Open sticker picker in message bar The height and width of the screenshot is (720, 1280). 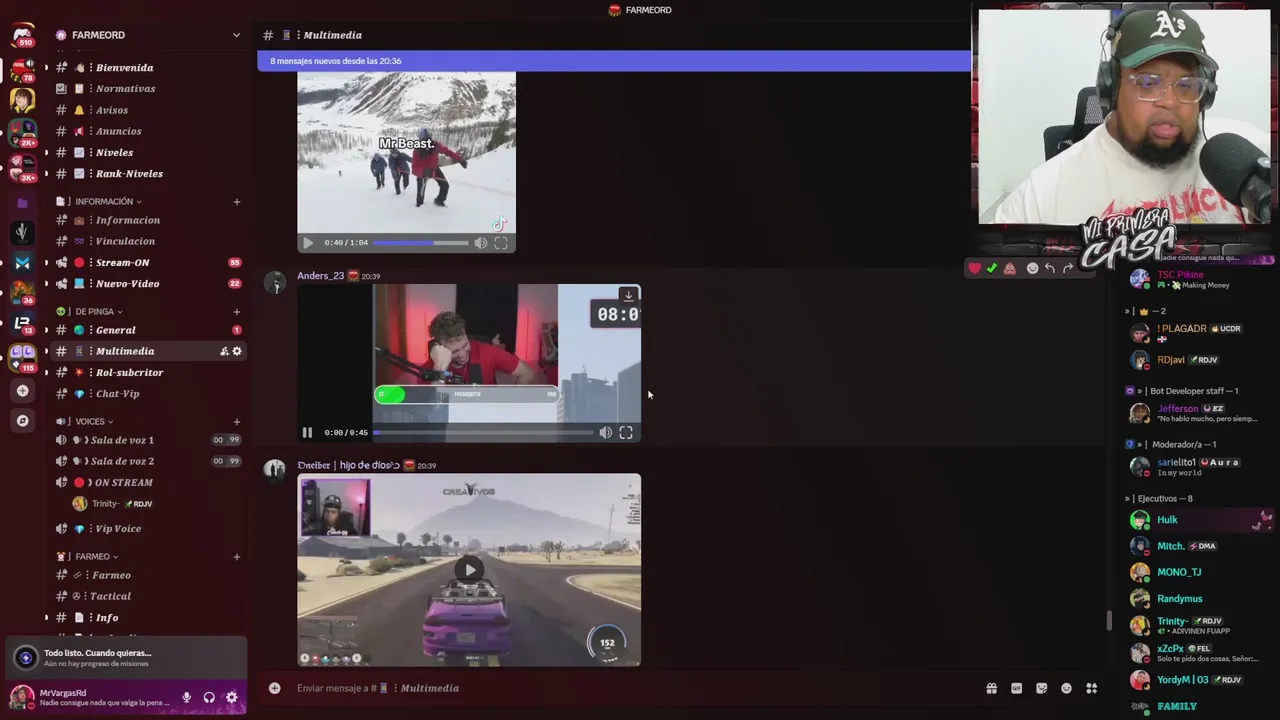(x=1041, y=688)
